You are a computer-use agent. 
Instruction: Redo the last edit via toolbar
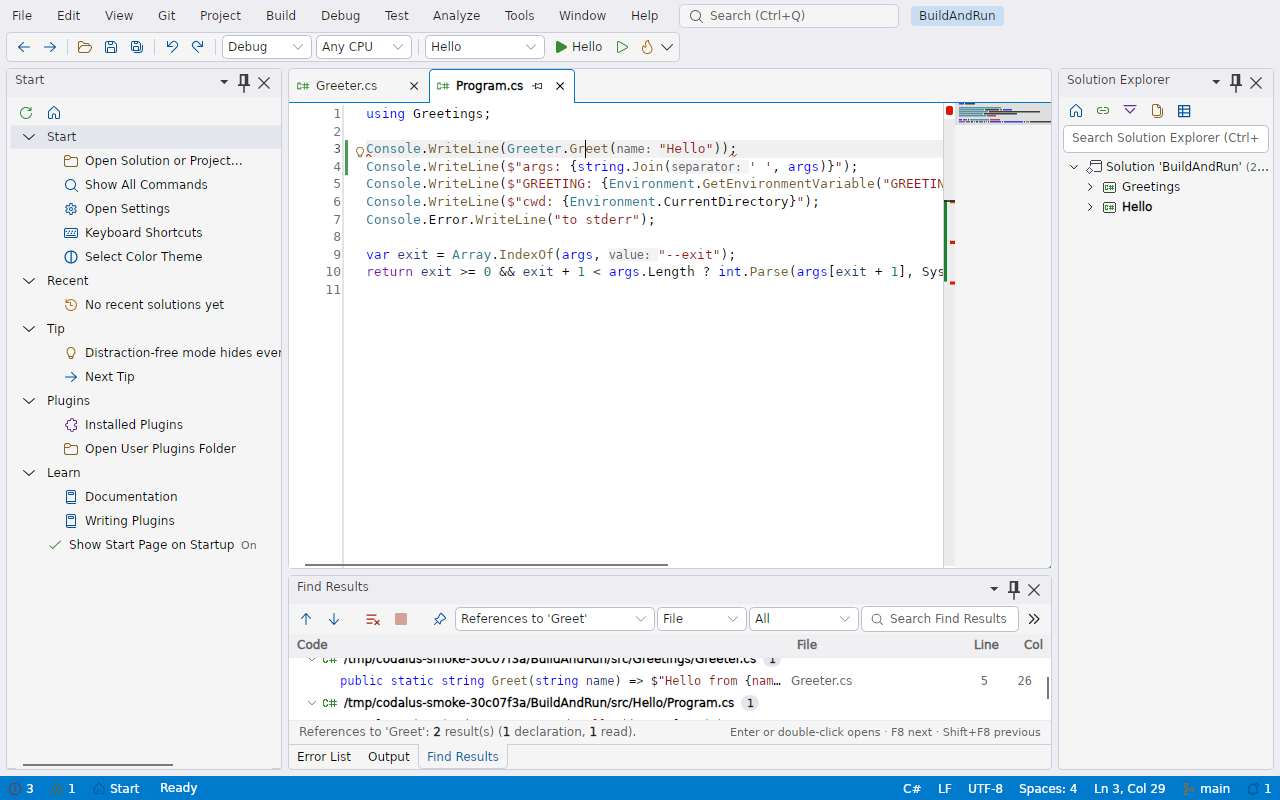point(198,47)
